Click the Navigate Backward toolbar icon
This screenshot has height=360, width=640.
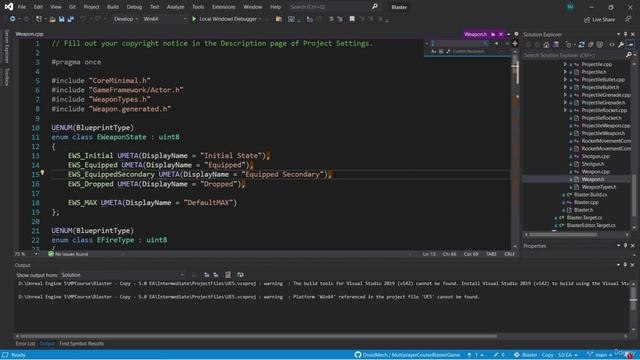click(13, 19)
